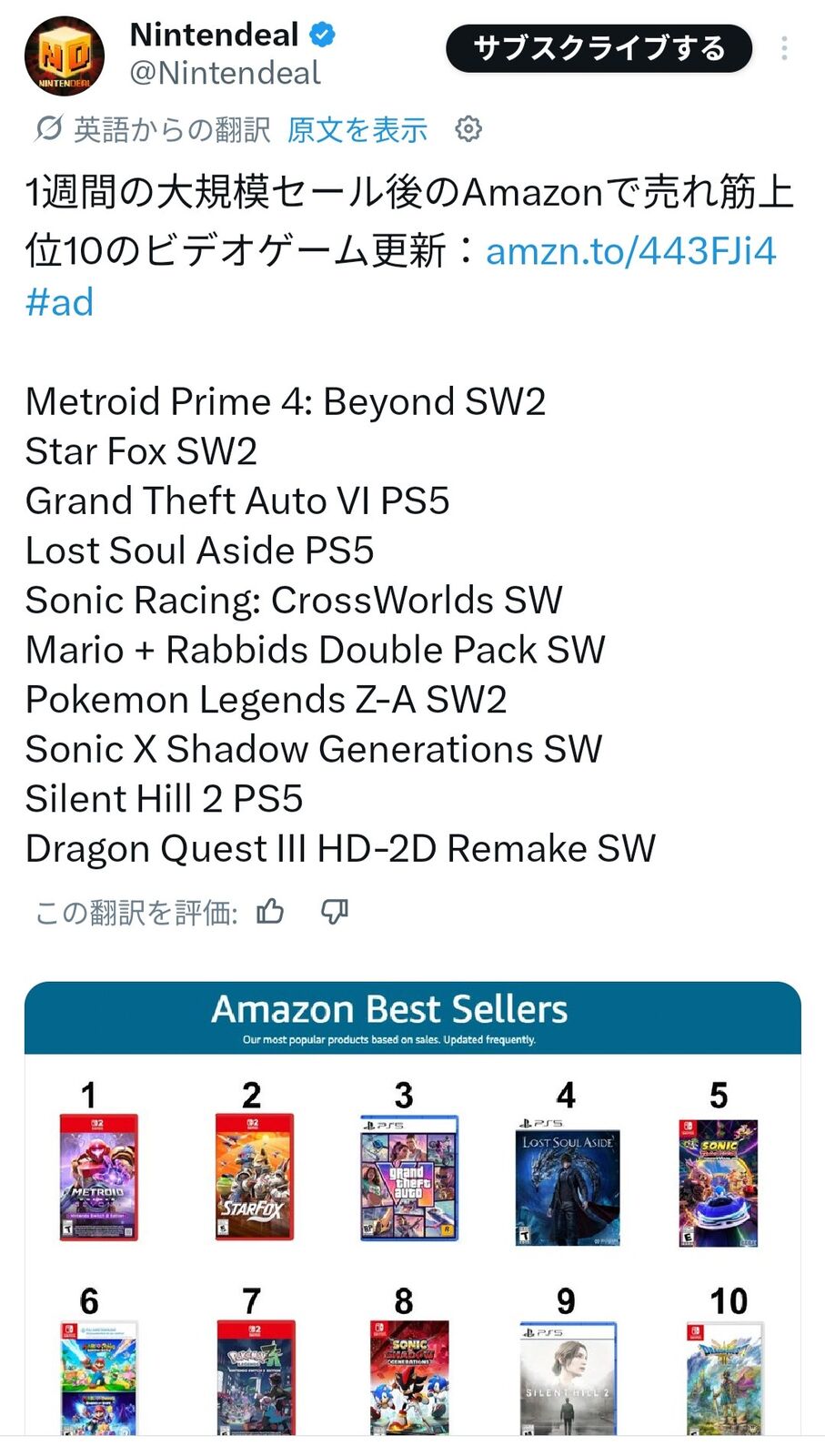
Task: Click the サブスクライブする subscribe button
Action: click(599, 48)
